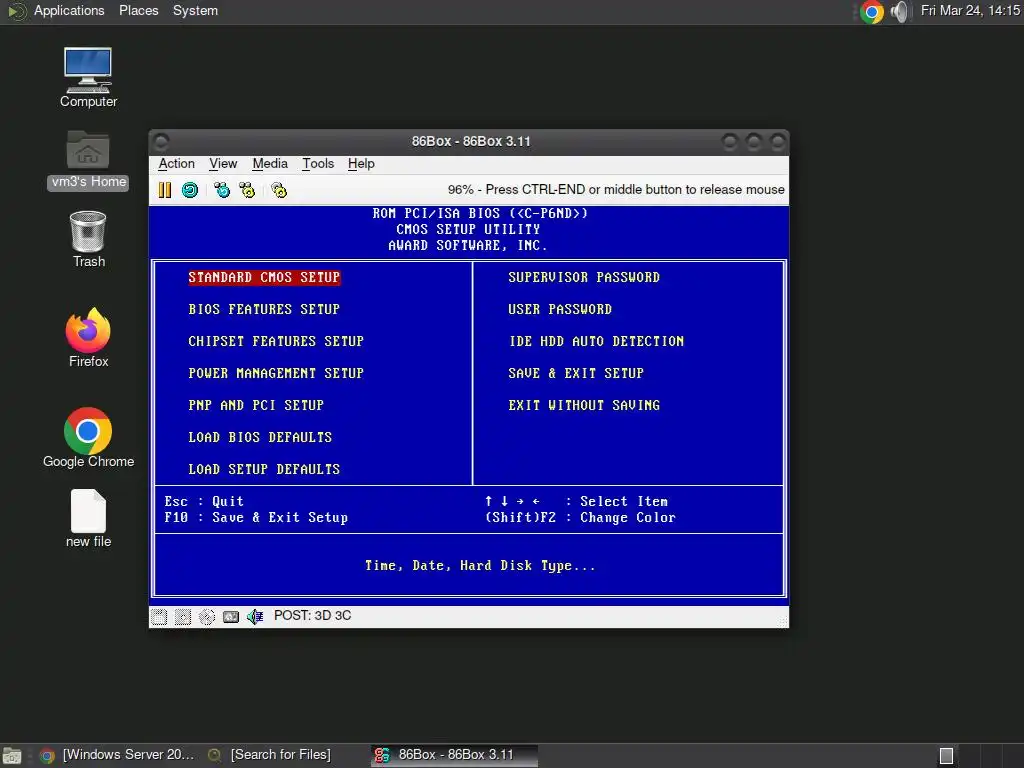Open 86Box settings via the gear icon
The height and width of the screenshot is (768, 1024).
click(279, 190)
